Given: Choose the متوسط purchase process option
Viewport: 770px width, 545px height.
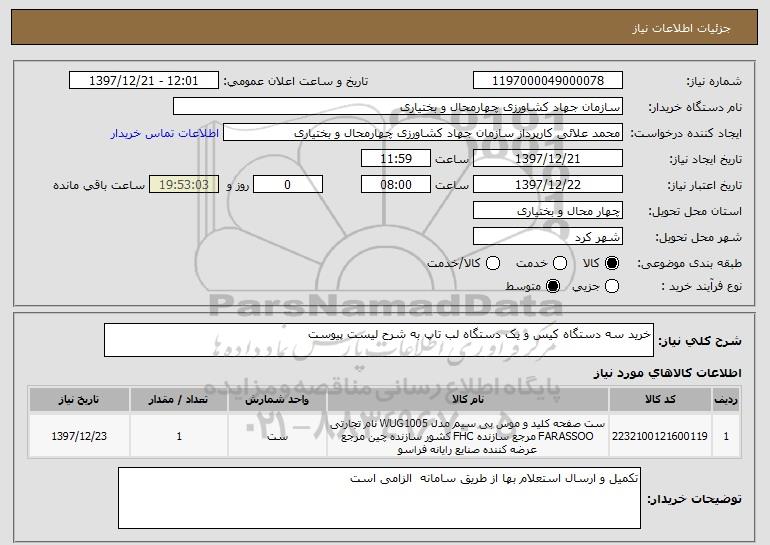Looking at the screenshot, I should coord(552,286).
